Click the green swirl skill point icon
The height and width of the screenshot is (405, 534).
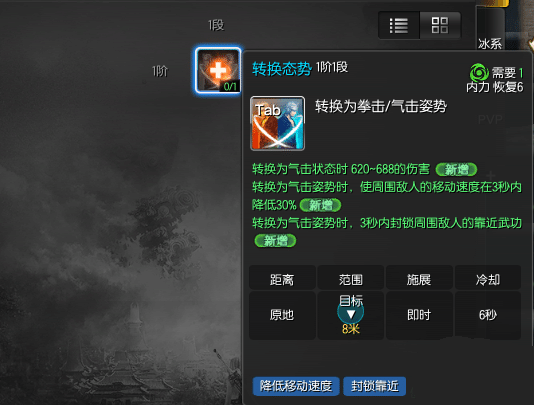click(x=479, y=73)
